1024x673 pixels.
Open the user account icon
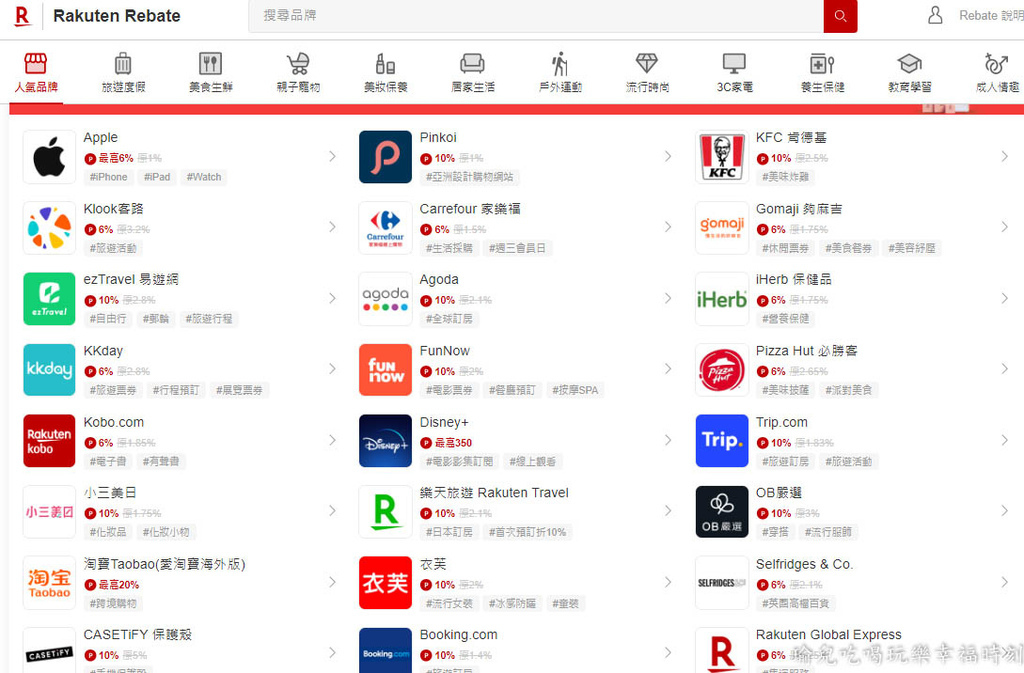tap(935, 16)
